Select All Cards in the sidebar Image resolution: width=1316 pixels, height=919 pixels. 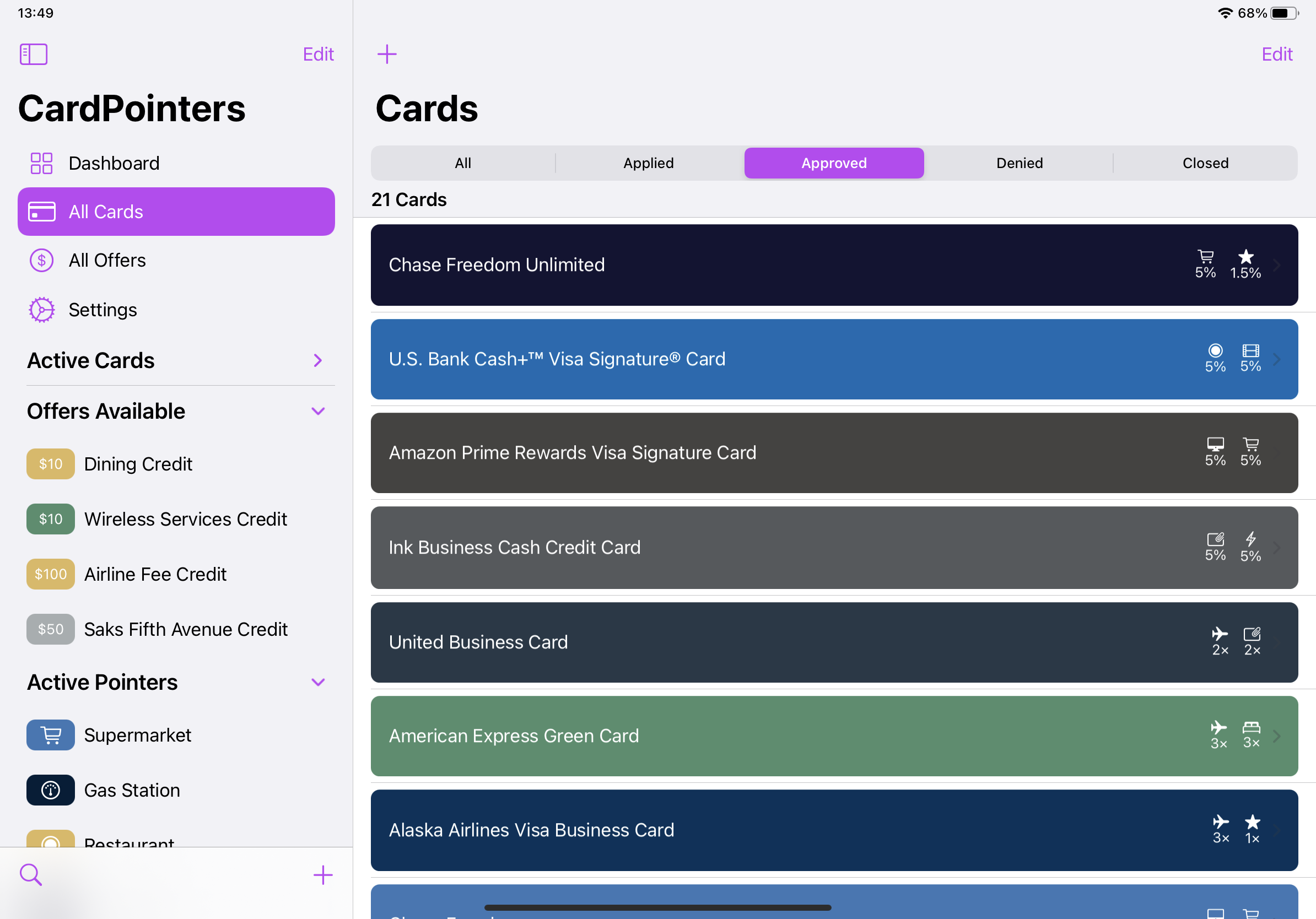click(176, 212)
